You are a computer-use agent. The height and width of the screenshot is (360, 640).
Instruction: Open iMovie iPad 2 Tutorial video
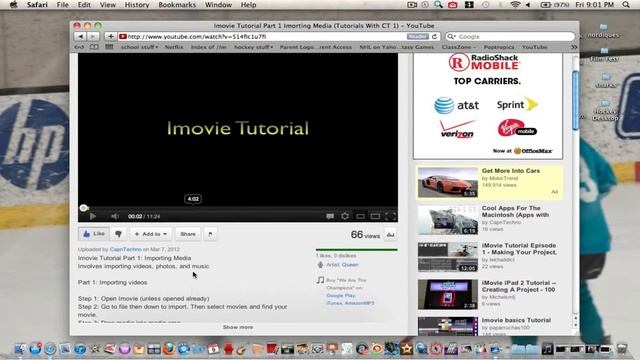[448, 294]
